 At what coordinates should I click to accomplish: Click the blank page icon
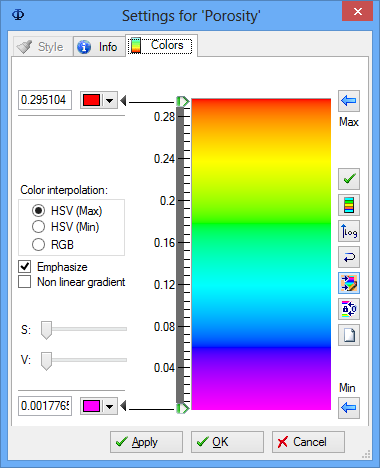[x=349, y=335]
